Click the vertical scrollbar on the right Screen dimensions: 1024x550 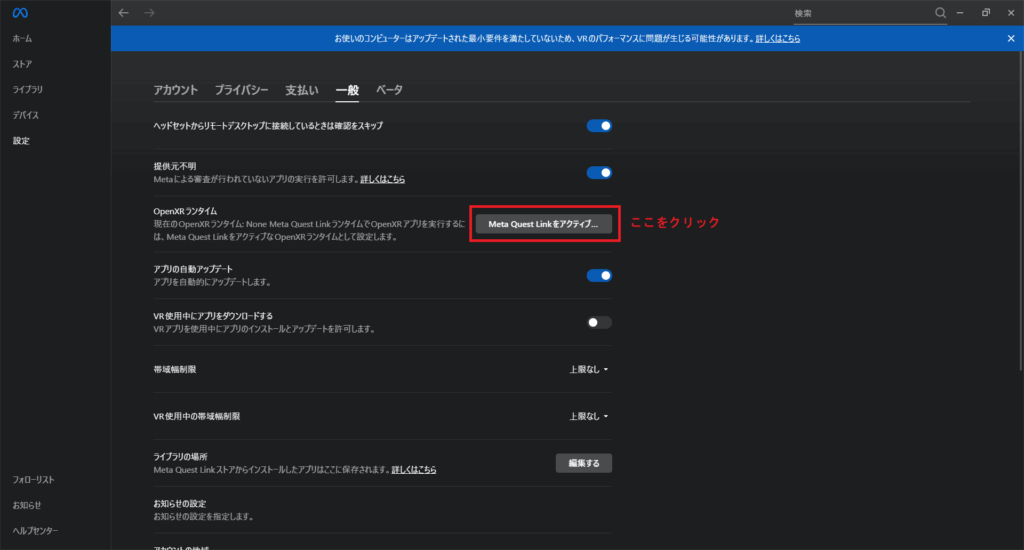point(1021,209)
